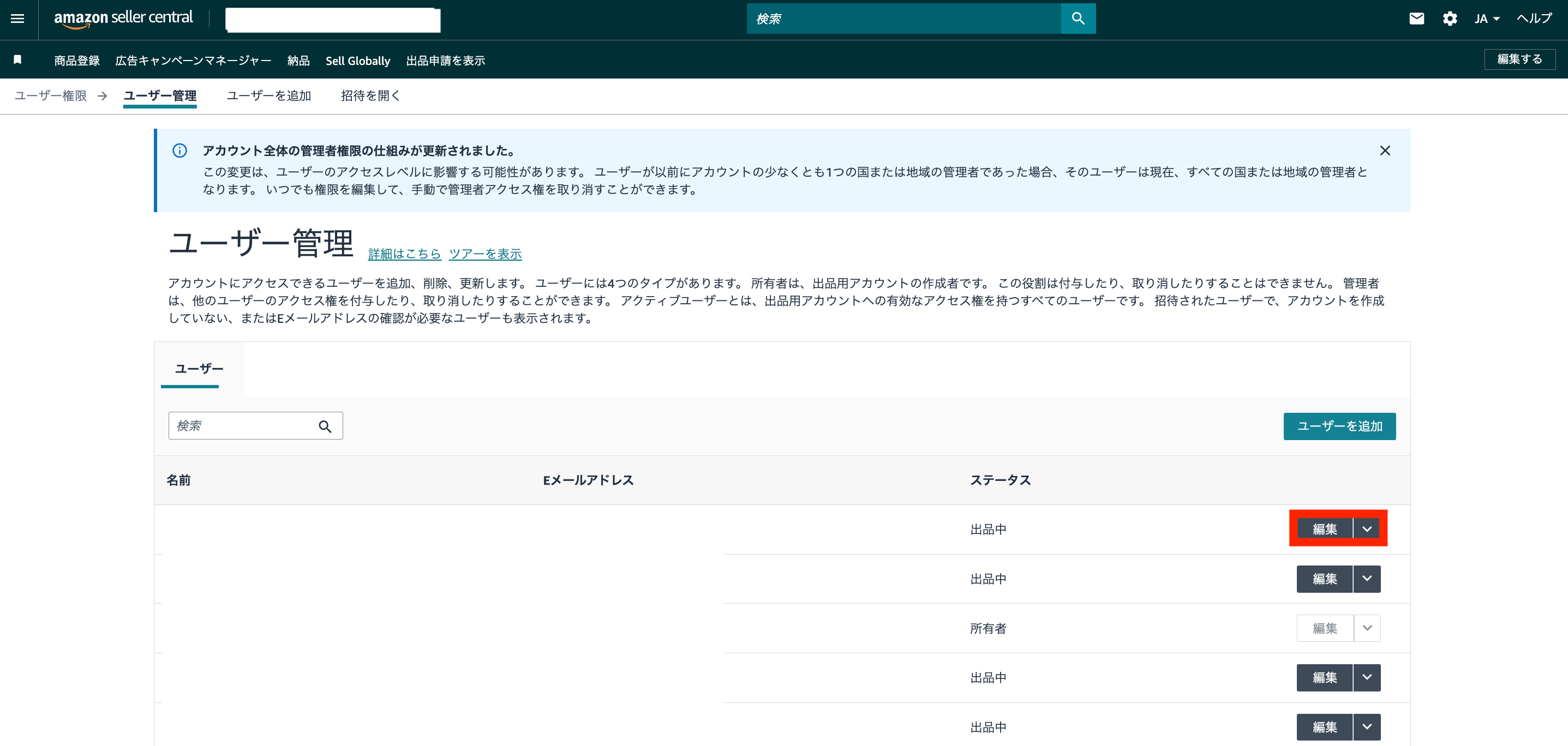The image size is (1568, 746).
Task: Expand the dropdown arrow for the first 出品中 row
Action: (1367, 529)
